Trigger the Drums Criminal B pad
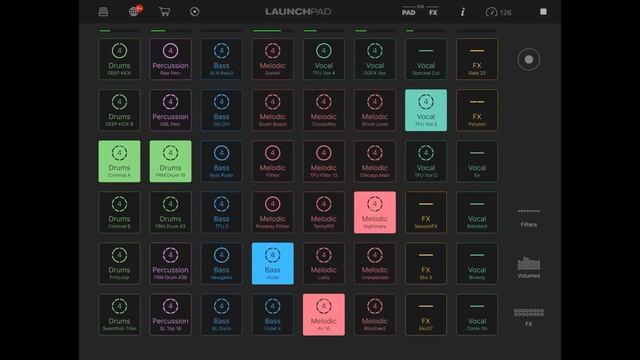This screenshot has width=640, height=360. 119,212
